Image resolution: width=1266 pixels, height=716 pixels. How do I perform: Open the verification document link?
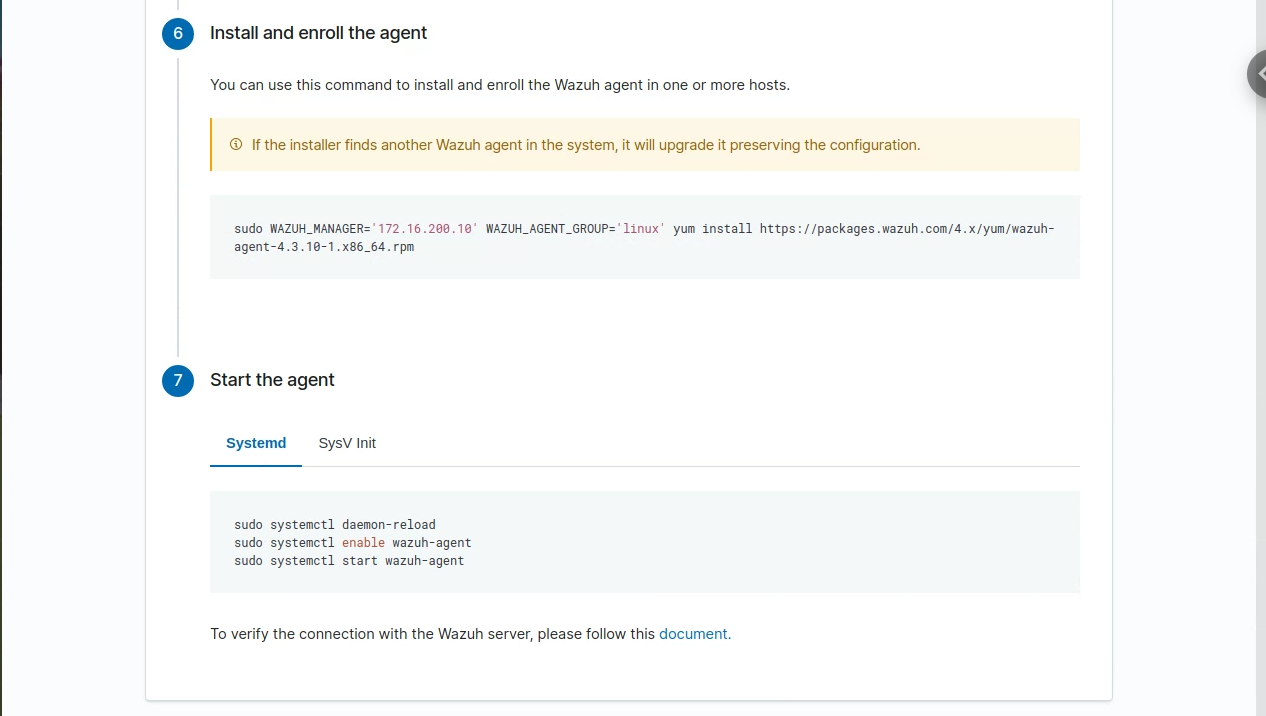[x=695, y=634]
